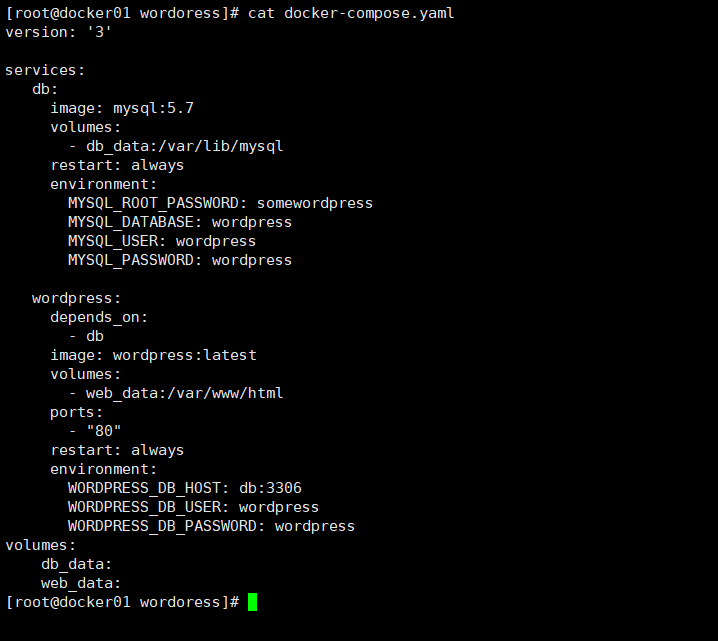
Task: Click the MYSQL_DATABASE: wordpress line
Action: [180, 222]
